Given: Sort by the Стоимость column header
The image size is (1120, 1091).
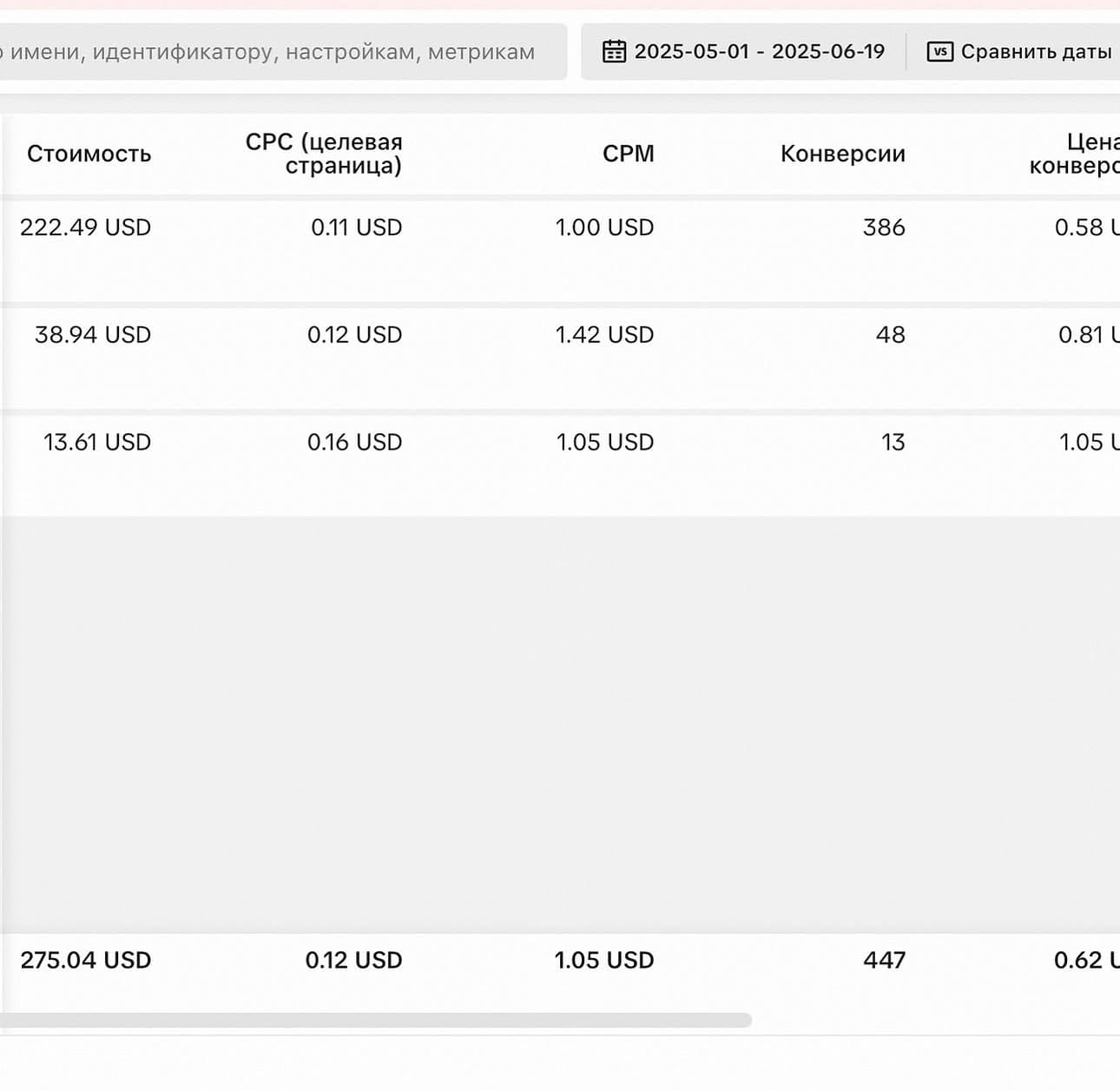Looking at the screenshot, I should point(89,154).
